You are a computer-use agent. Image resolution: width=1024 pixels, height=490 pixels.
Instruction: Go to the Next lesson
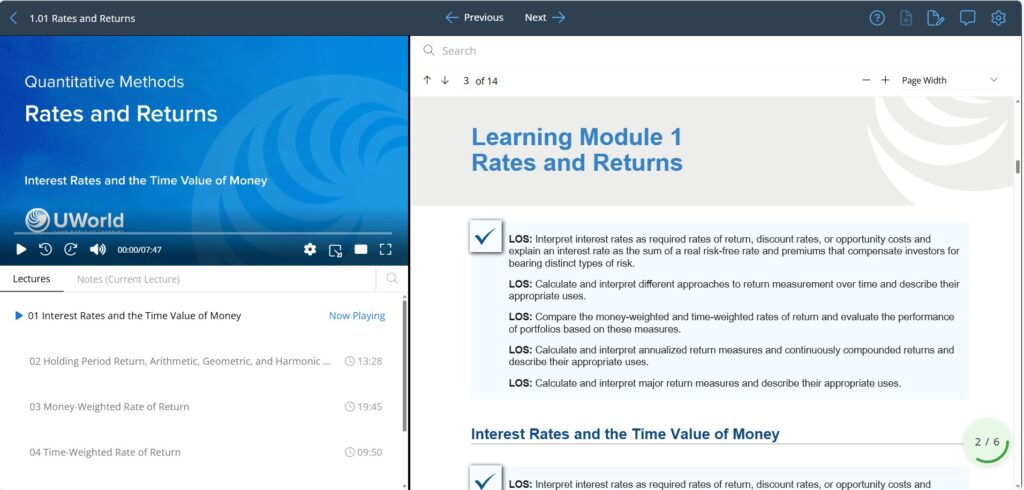[x=545, y=18]
